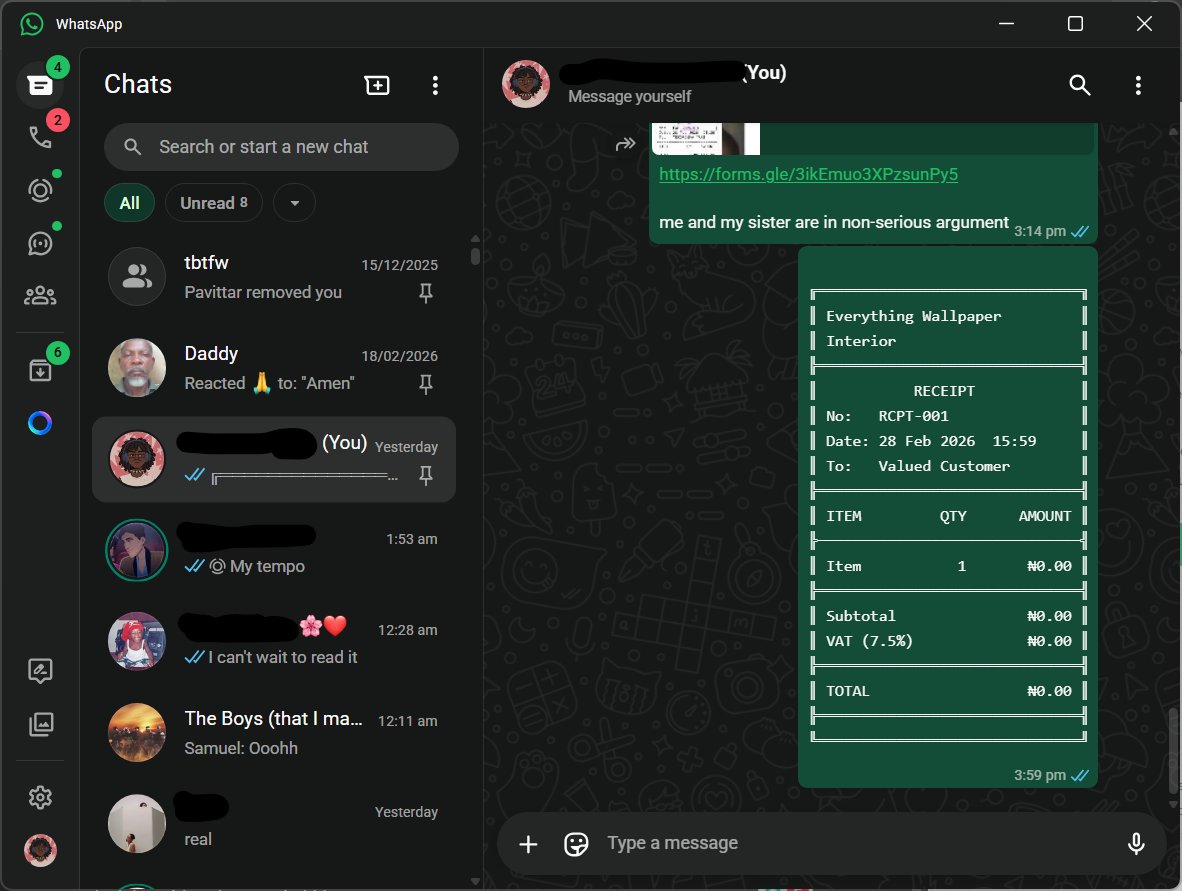Minimize the WhatsApp window

pos(1006,24)
